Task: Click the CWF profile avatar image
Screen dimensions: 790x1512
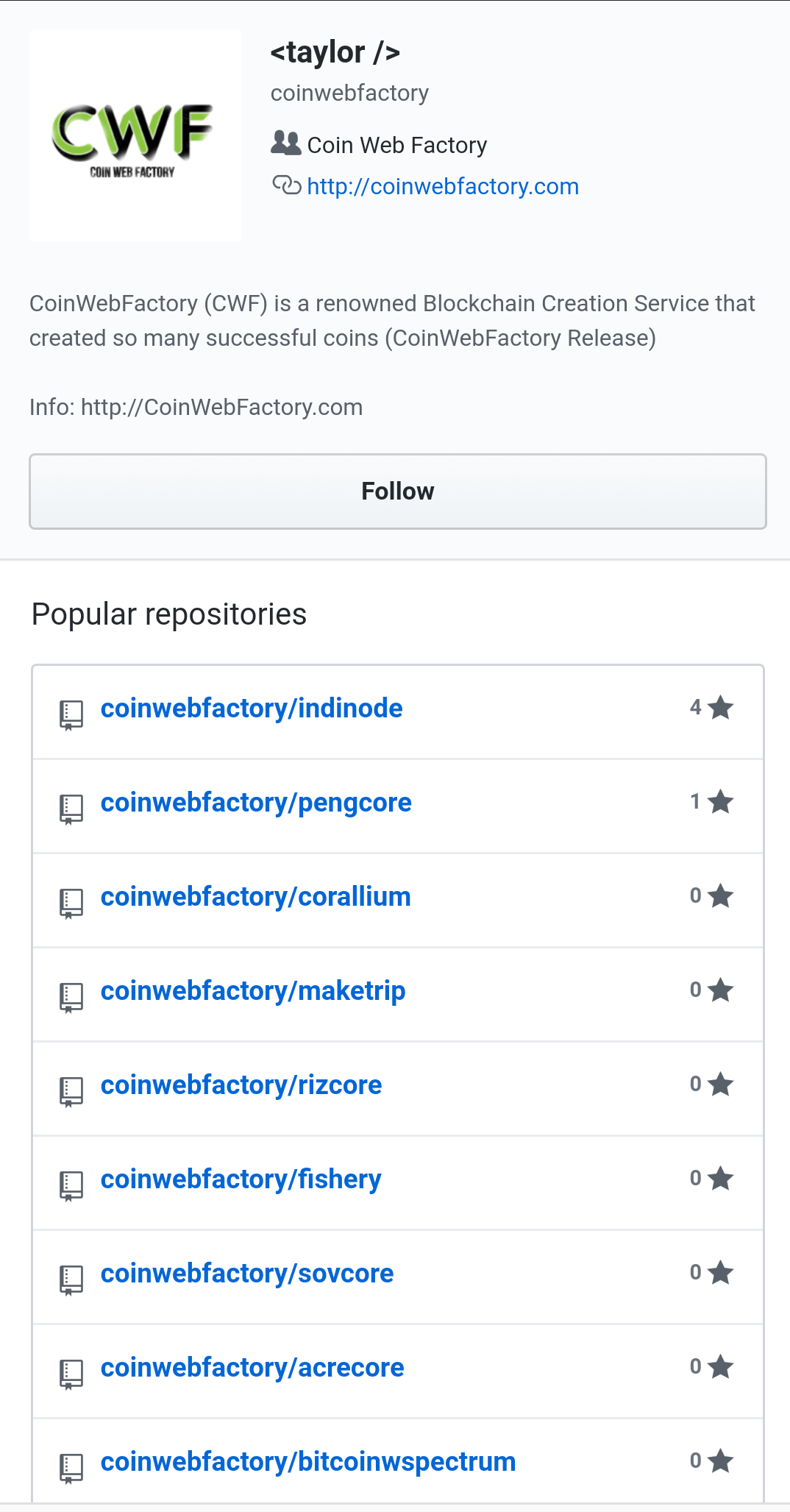Action: click(135, 135)
